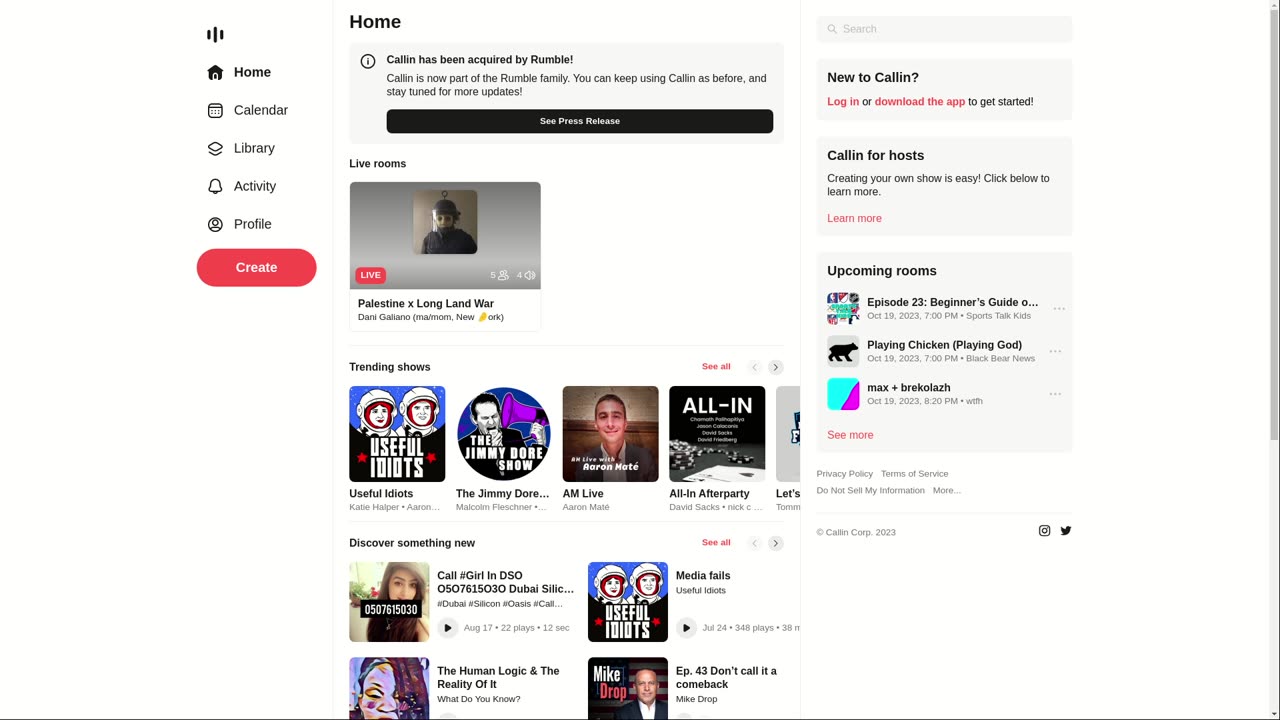Open The Human Logic & The Reality episode
The width and height of the screenshot is (1280, 720).
point(498,678)
